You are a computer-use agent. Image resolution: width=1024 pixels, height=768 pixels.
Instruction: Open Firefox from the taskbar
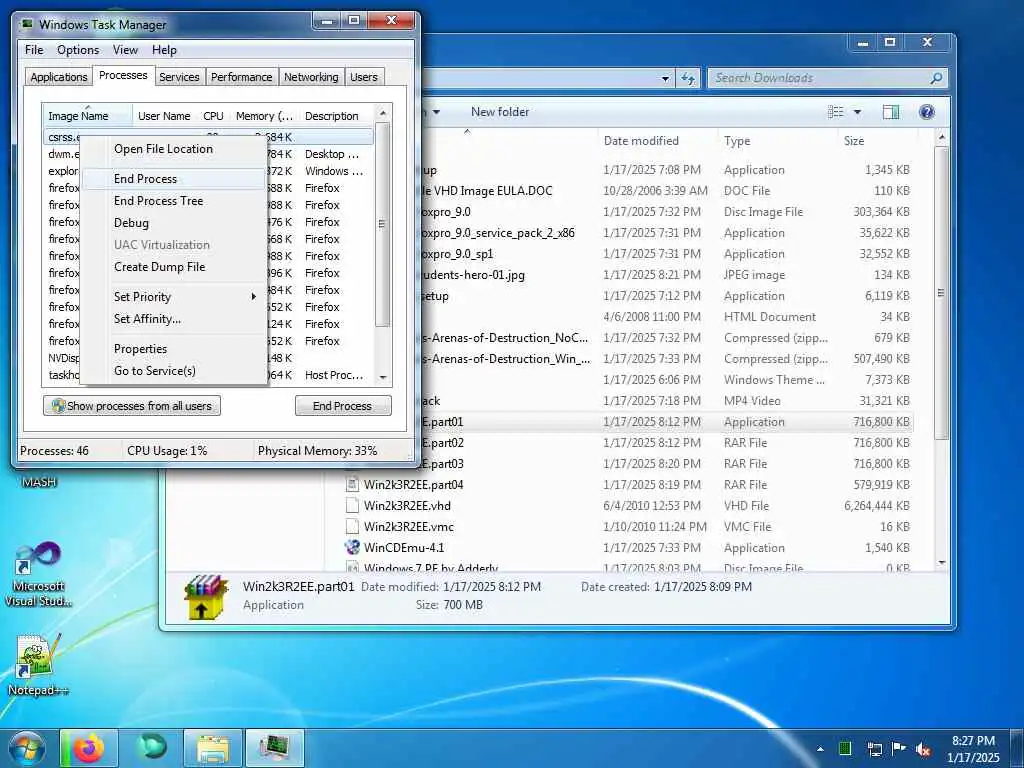click(x=89, y=748)
